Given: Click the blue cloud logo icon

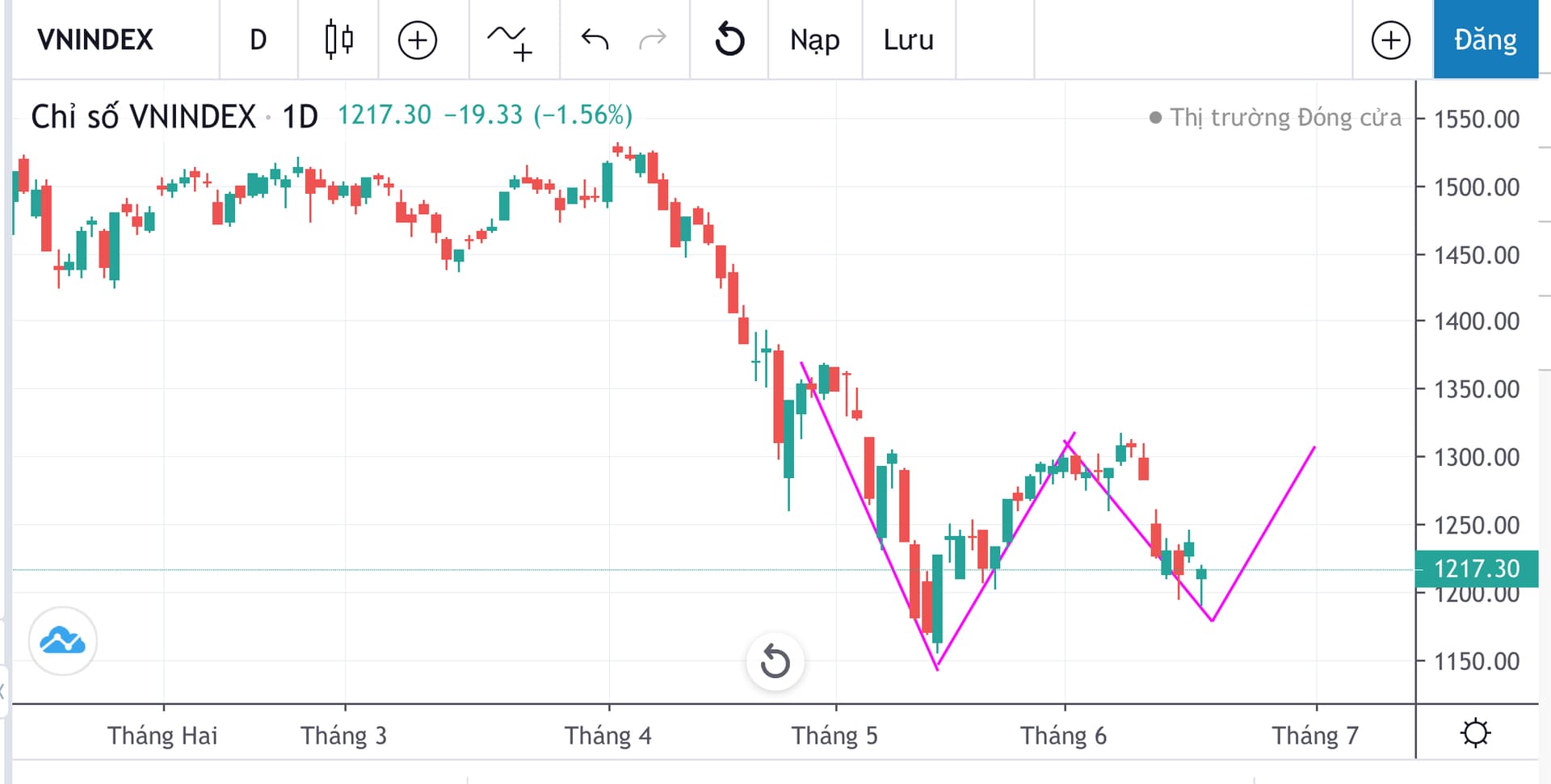Looking at the screenshot, I should pyautogui.click(x=63, y=641).
